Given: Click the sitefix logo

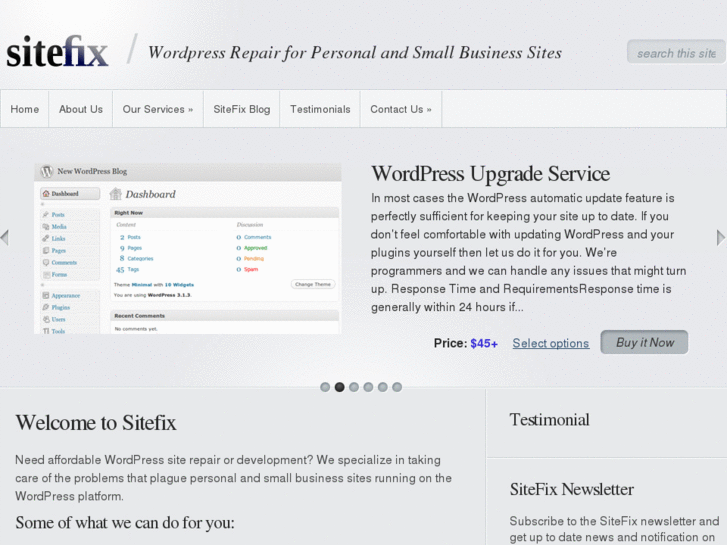Looking at the screenshot, I should [57, 52].
